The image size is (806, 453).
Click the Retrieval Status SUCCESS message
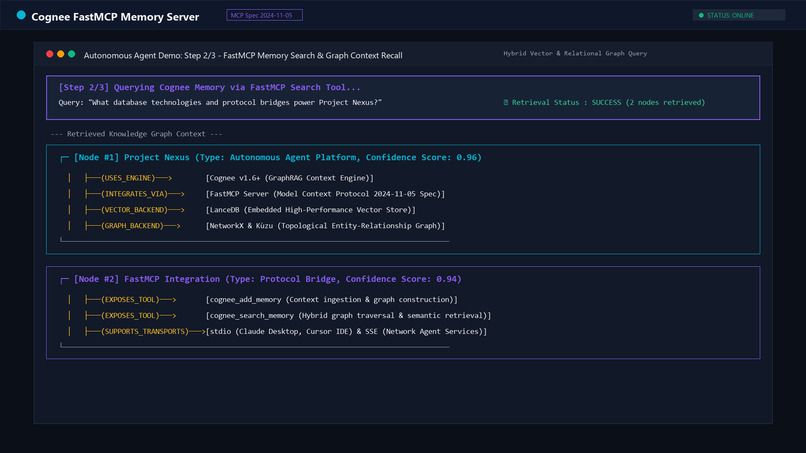[x=608, y=102]
